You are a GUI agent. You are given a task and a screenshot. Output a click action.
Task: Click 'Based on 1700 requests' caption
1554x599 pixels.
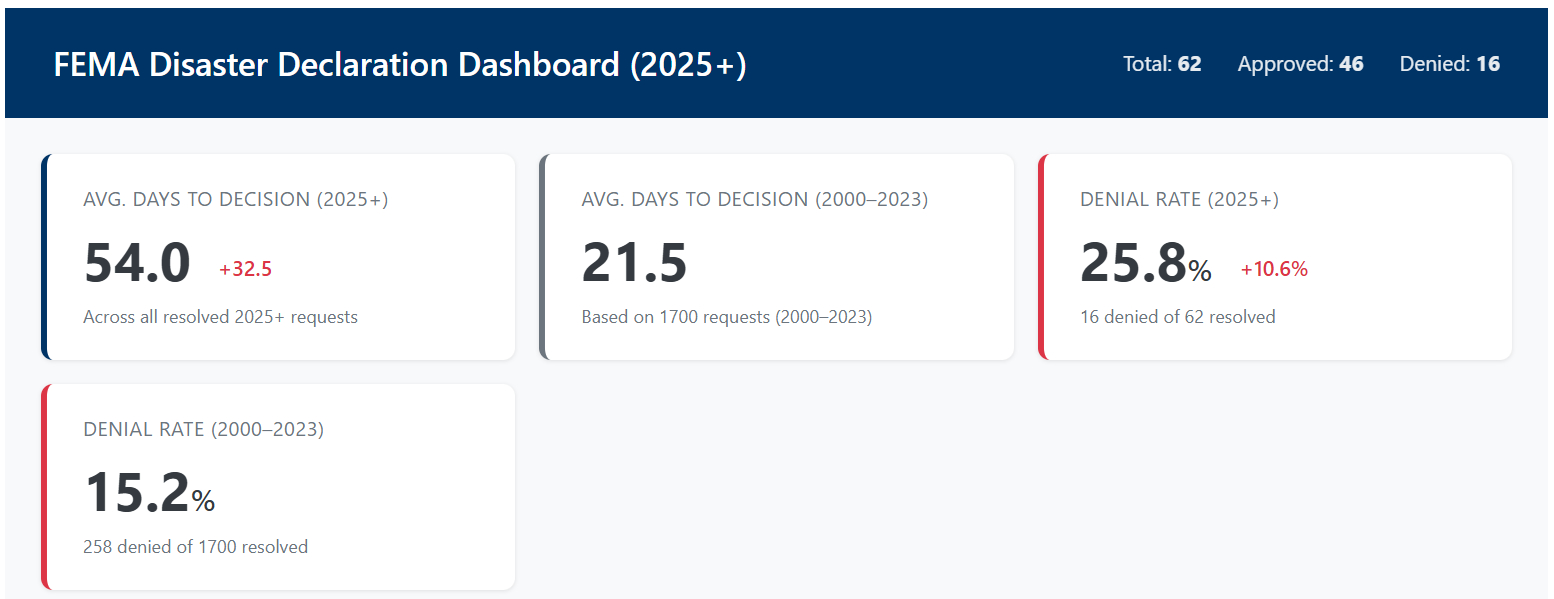pos(726,317)
